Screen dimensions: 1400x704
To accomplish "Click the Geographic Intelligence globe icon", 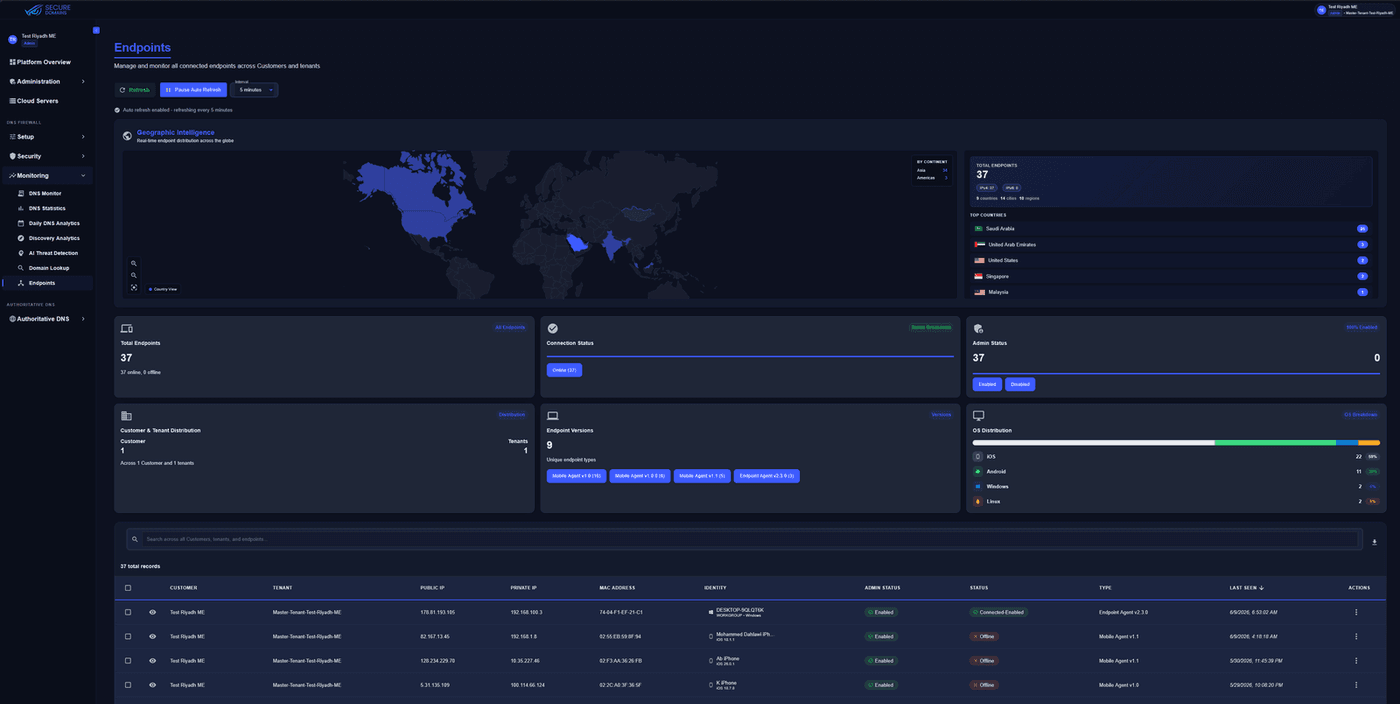I will pos(127,136).
